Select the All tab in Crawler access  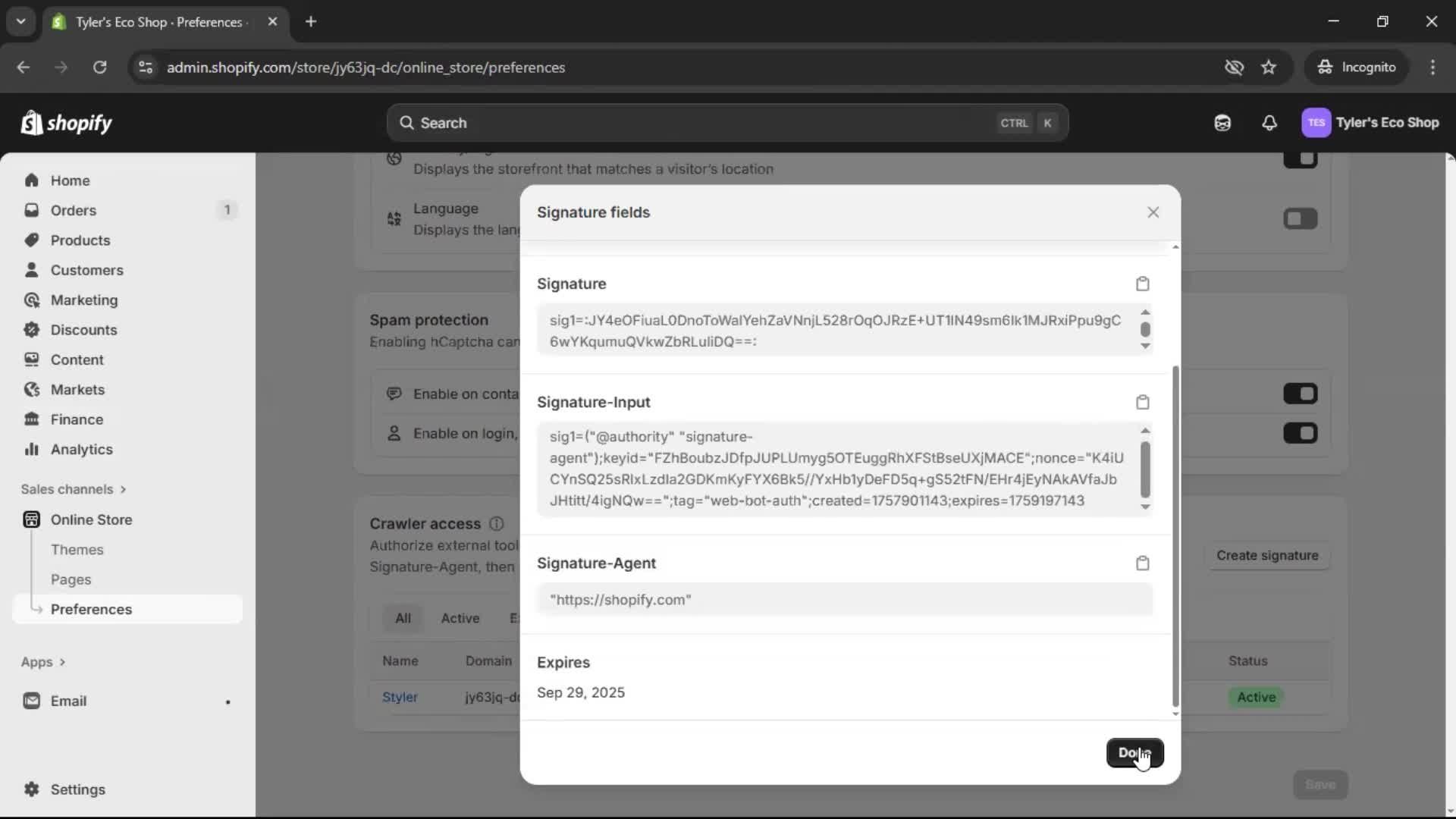(403, 618)
